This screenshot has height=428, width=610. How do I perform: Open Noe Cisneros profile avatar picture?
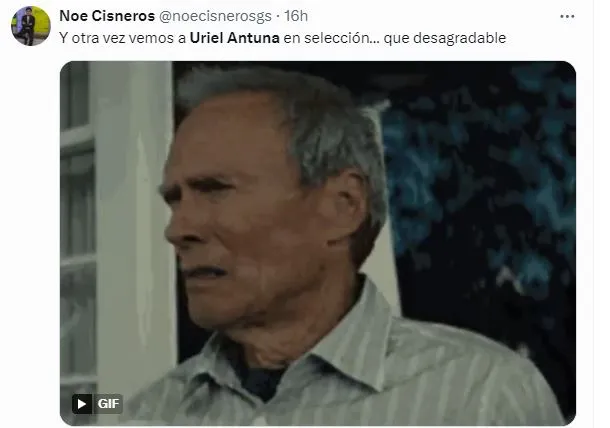tap(31, 26)
